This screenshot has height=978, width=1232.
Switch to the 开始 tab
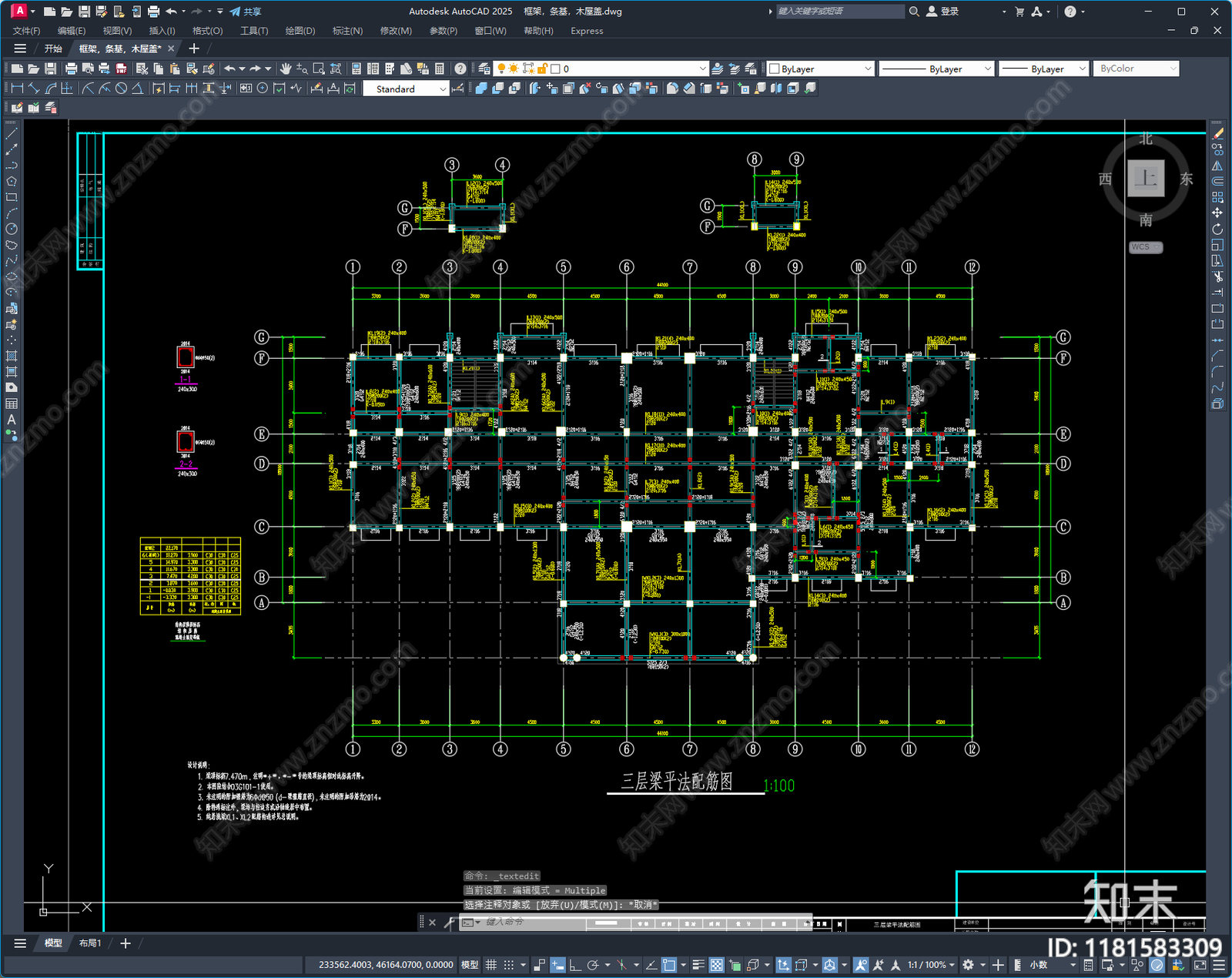[x=53, y=49]
